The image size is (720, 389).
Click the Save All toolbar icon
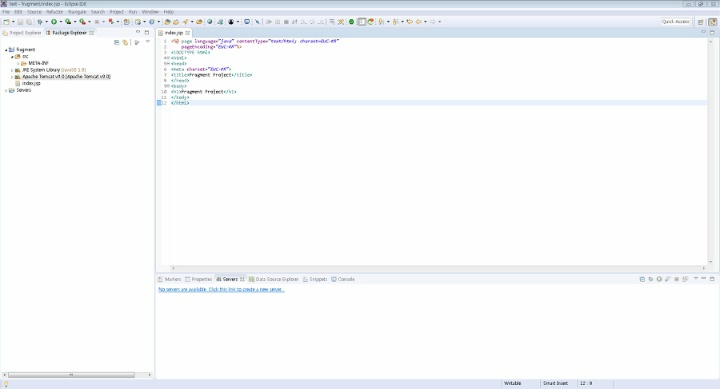point(28,22)
